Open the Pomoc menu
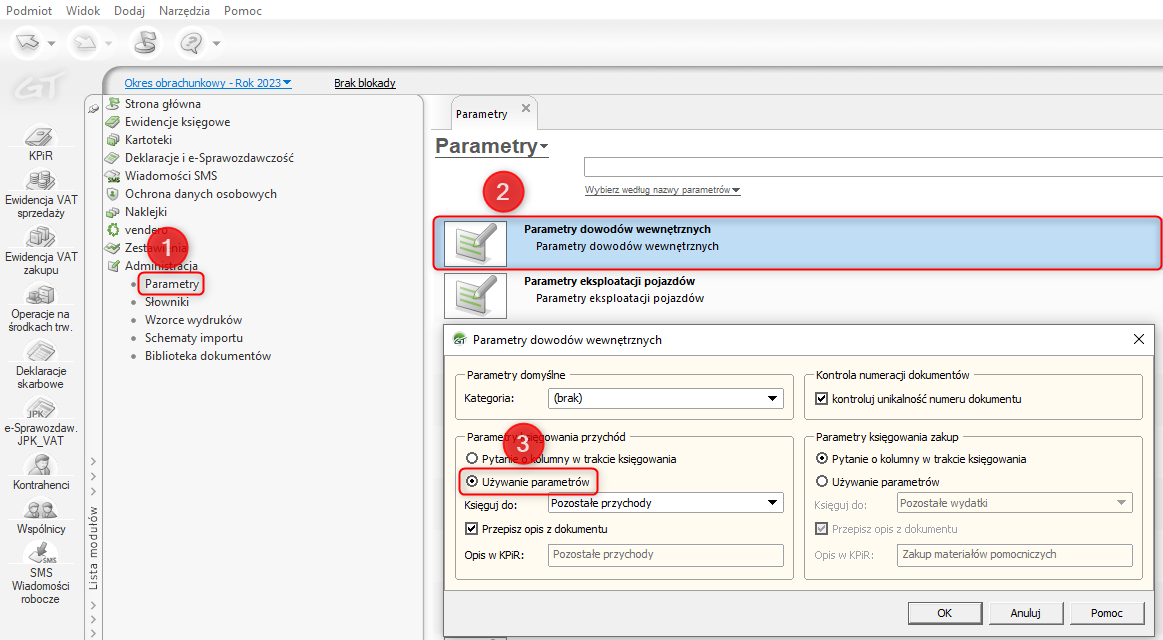1163x640 pixels. coord(243,10)
